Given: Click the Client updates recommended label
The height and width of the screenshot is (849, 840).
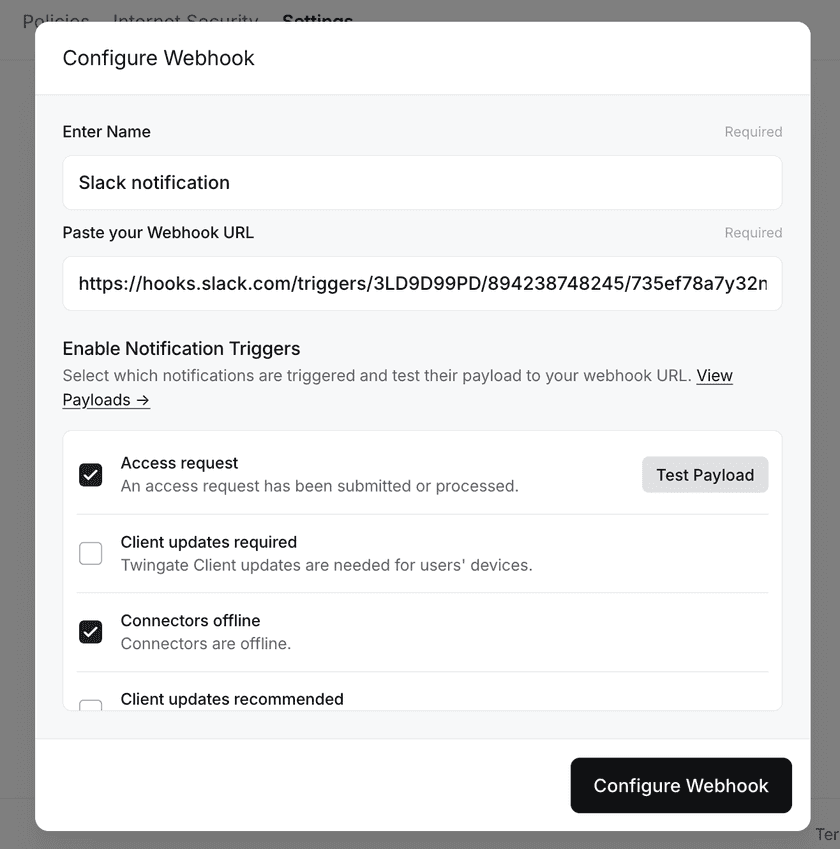Looking at the screenshot, I should click(x=232, y=699).
